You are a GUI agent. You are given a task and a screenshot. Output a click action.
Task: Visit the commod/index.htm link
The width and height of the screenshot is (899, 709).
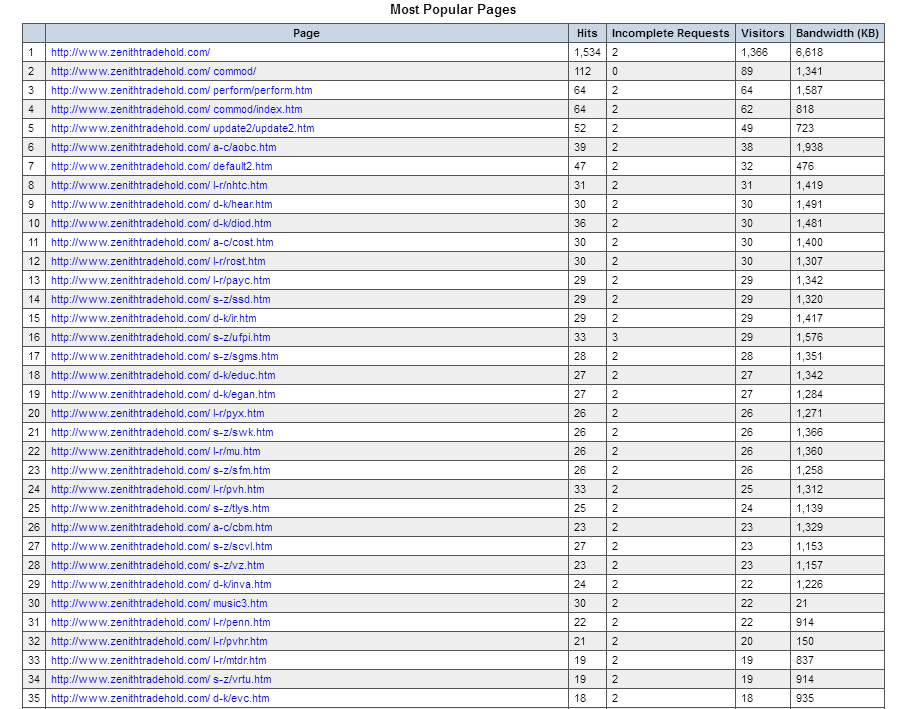tap(177, 109)
